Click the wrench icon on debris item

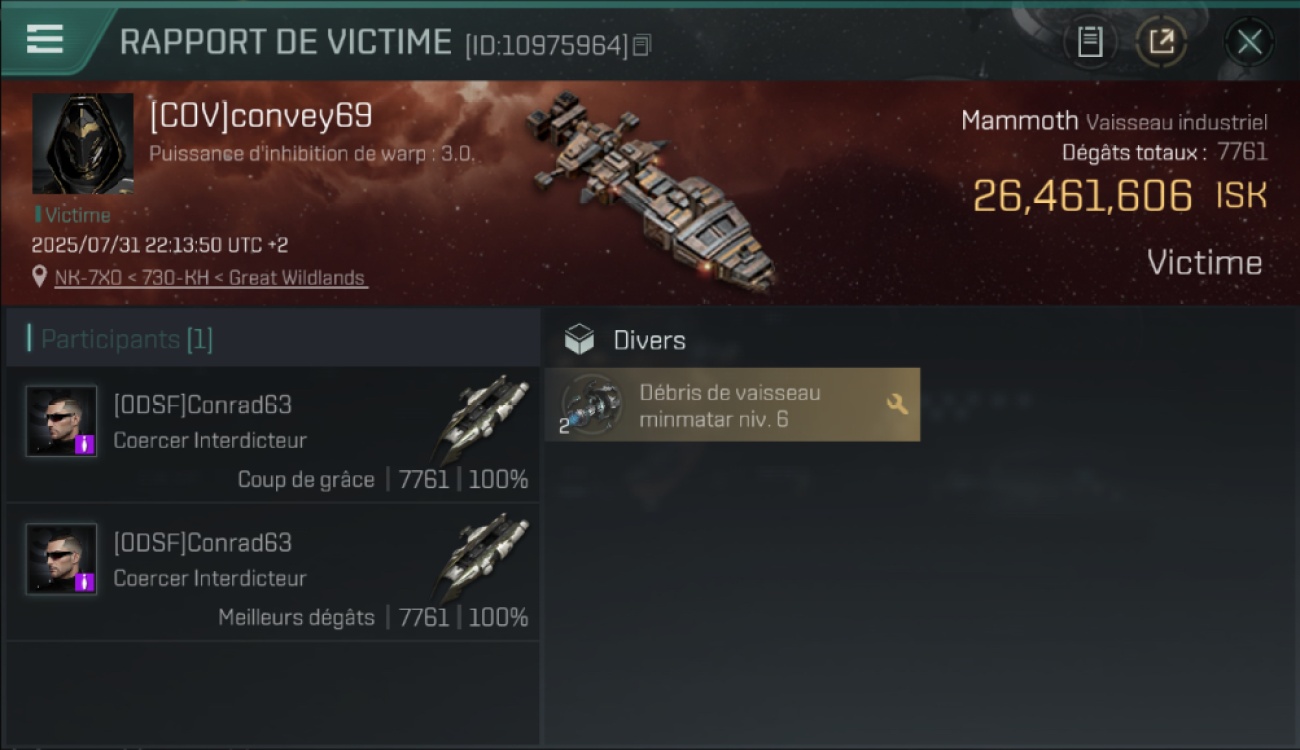(897, 404)
